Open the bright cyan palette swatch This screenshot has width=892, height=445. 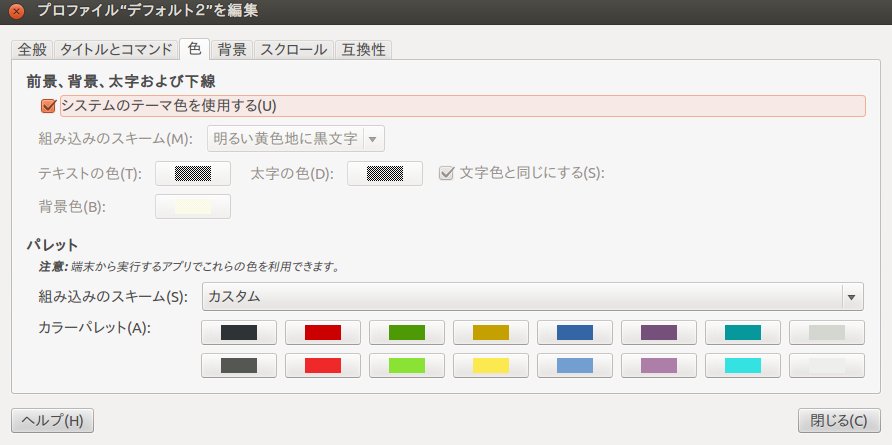[x=743, y=365]
